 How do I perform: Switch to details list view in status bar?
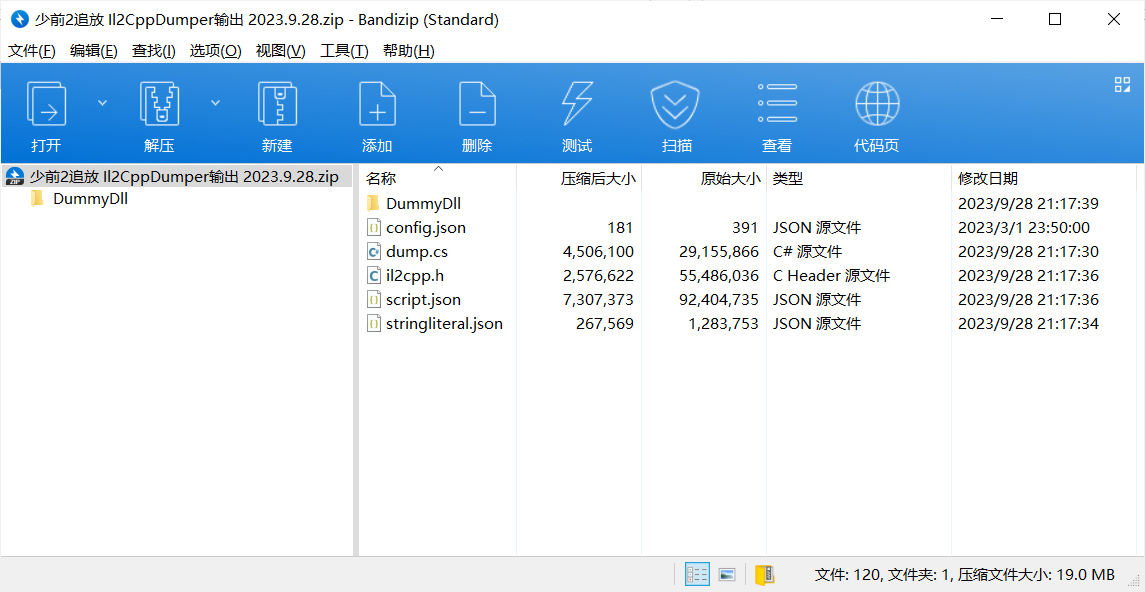tap(697, 574)
